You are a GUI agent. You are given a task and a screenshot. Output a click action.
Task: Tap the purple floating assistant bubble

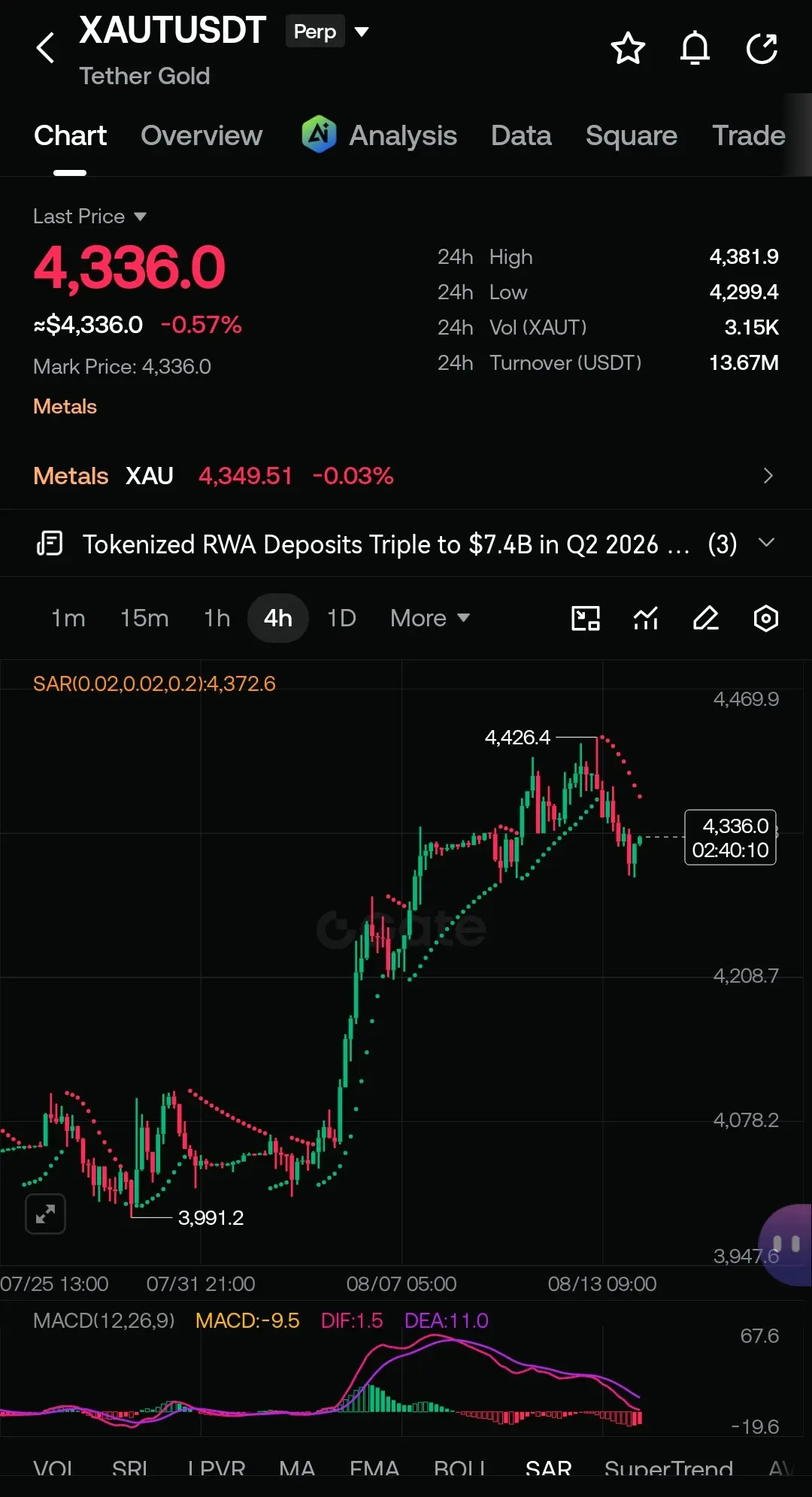tap(786, 1244)
